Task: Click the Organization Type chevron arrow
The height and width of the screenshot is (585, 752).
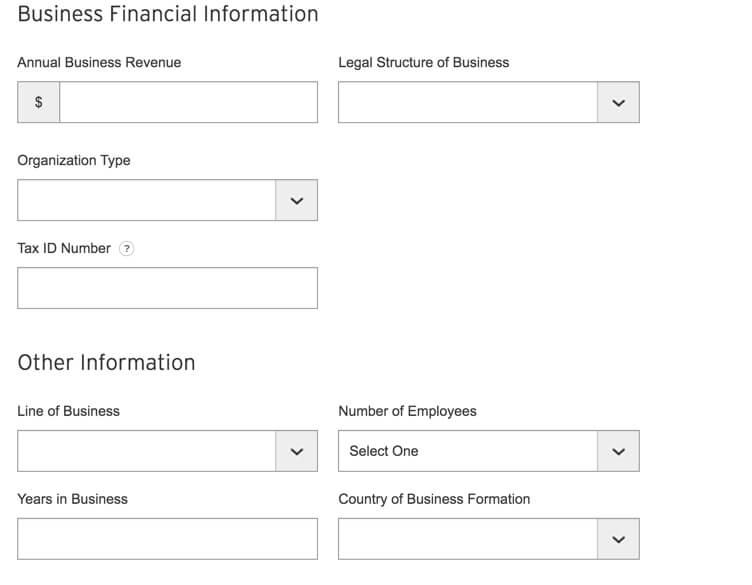Action: coord(296,201)
